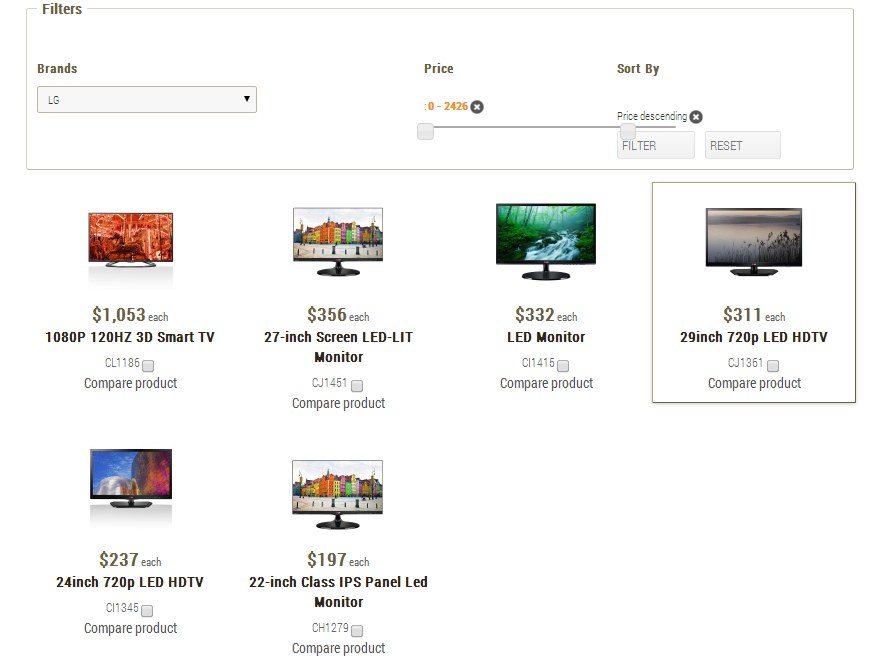Click the $311 price

pos(742,314)
